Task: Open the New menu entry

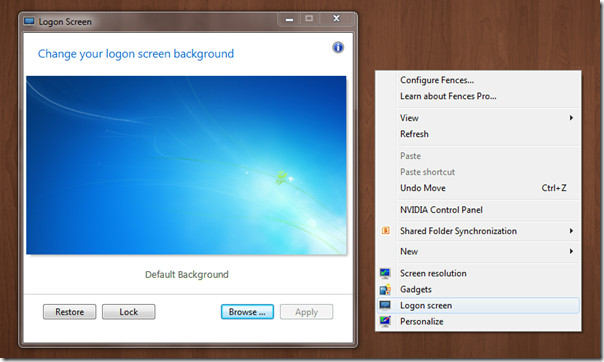Action: pos(478,251)
